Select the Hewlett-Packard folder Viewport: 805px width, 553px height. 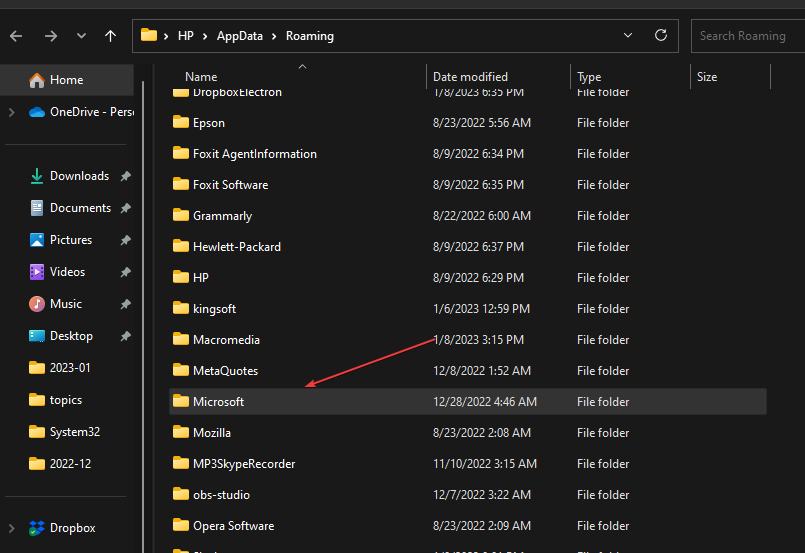pyautogui.click(x=237, y=246)
